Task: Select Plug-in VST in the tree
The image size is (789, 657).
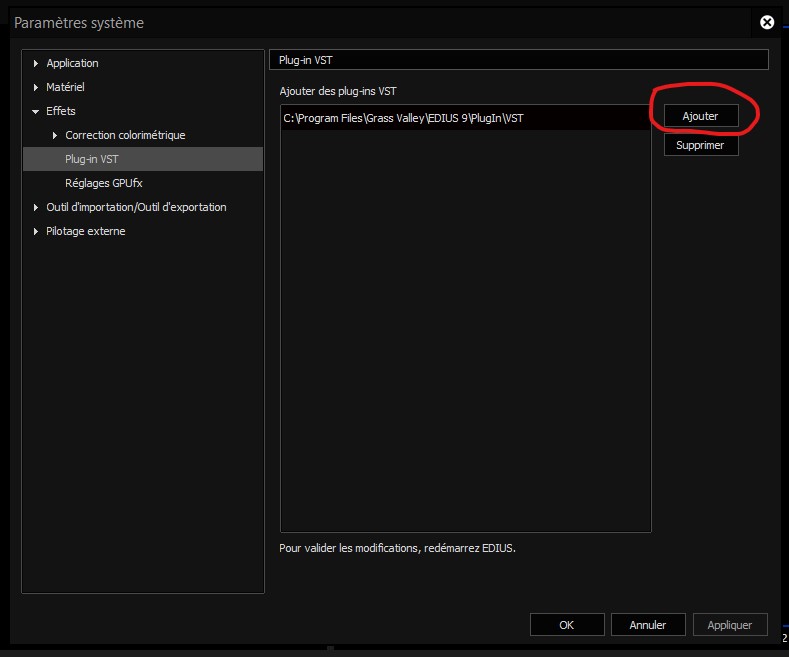Action: pos(143,159)
